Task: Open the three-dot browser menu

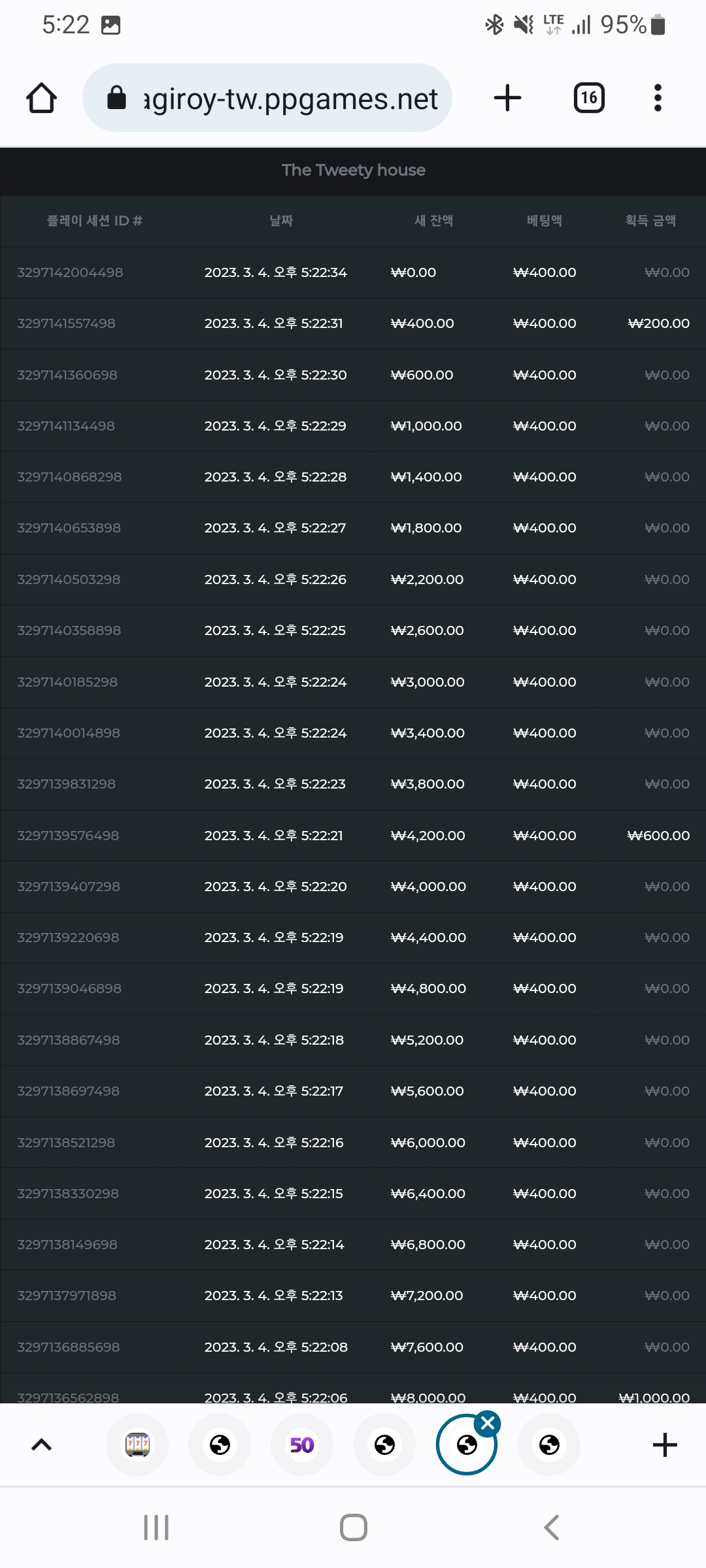Action: pos(658,98)
